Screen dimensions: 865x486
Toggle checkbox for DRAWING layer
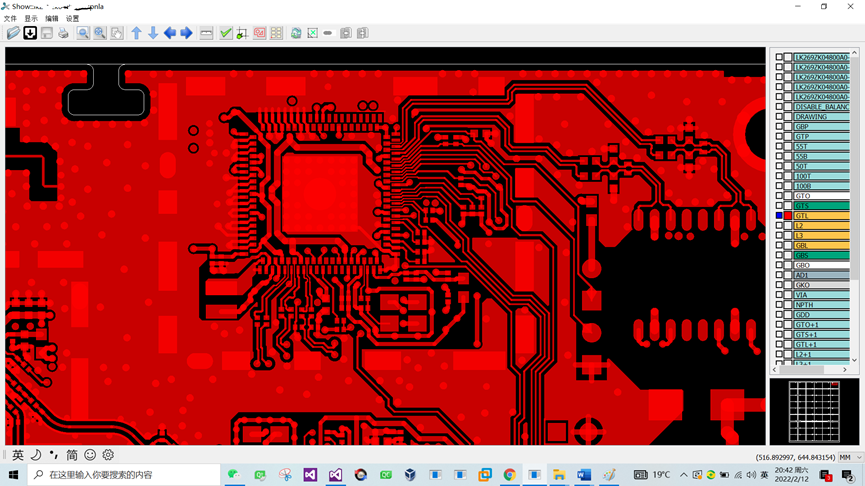tap(779, 116)
